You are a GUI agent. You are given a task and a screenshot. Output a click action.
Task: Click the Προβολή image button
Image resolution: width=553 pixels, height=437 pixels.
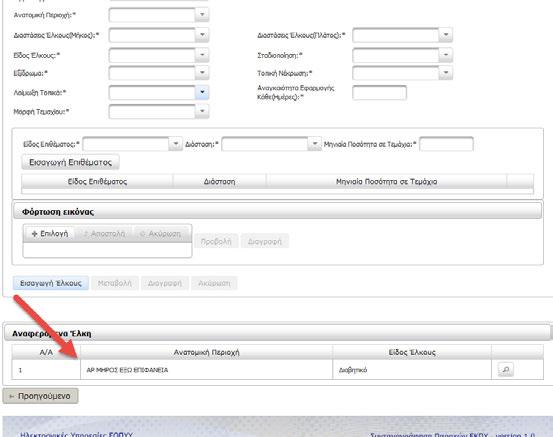[x=216, y=242]
